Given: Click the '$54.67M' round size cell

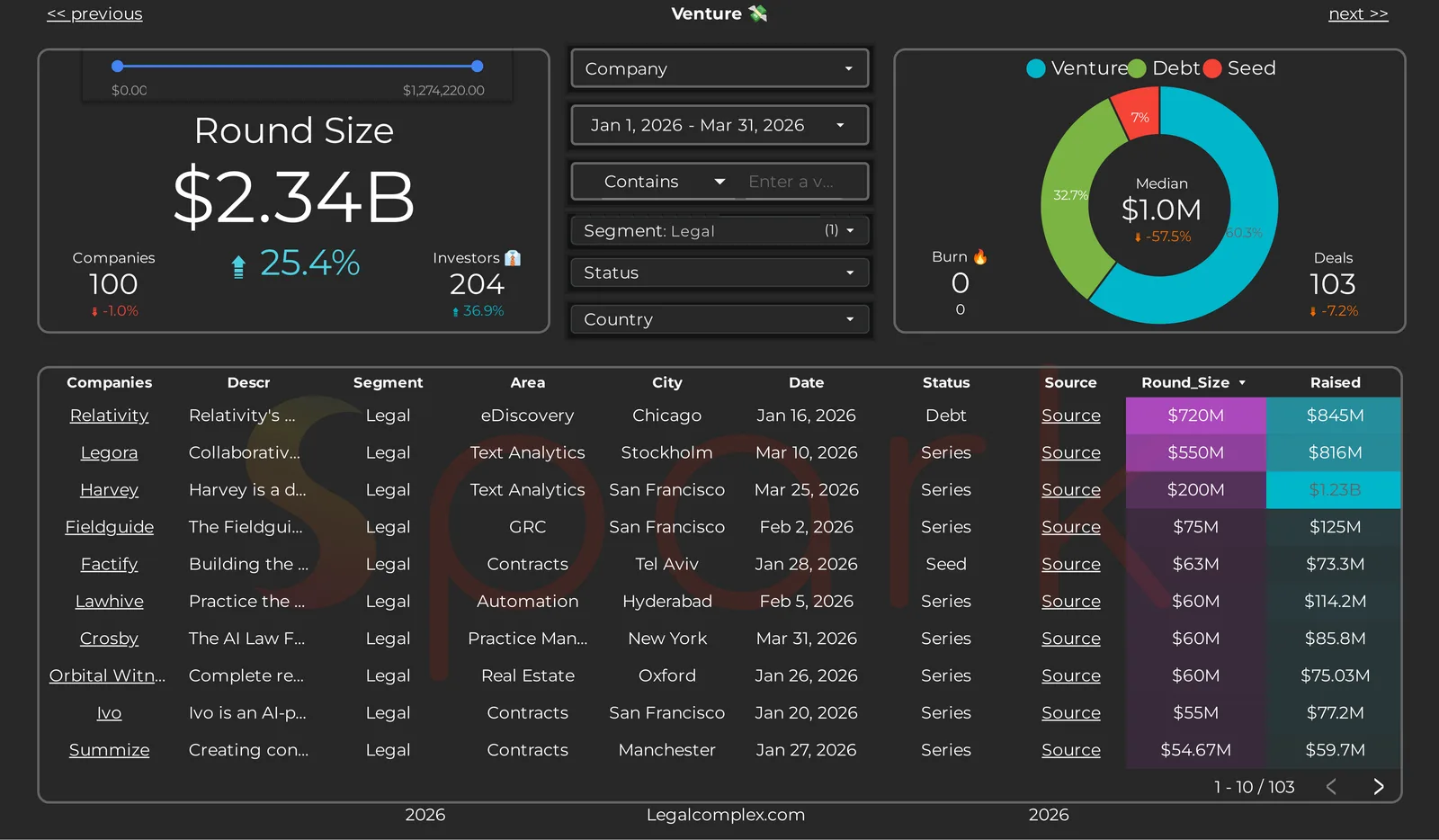Looking at the screenshot, I should pyautogui.click(x=1195, y=750).
